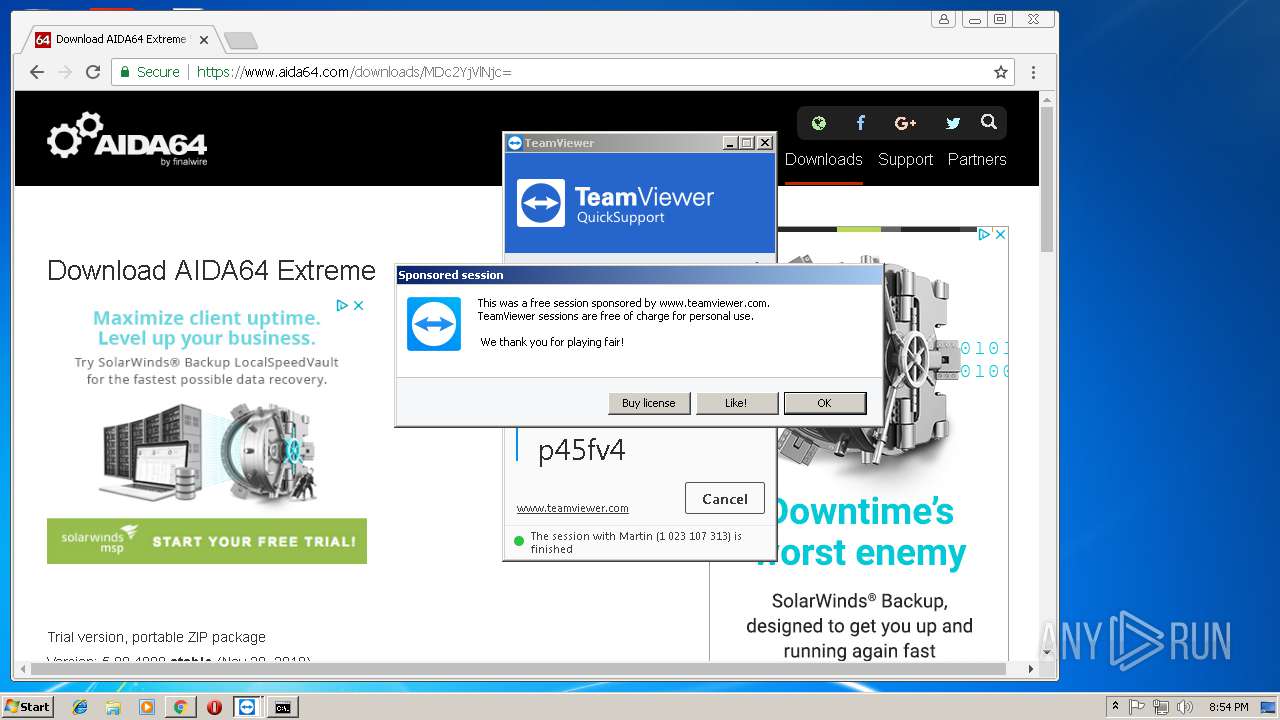Open the AIDA64 Facebook page icon
Viewport: 1280px width, 720px height.
pos(861,123)
